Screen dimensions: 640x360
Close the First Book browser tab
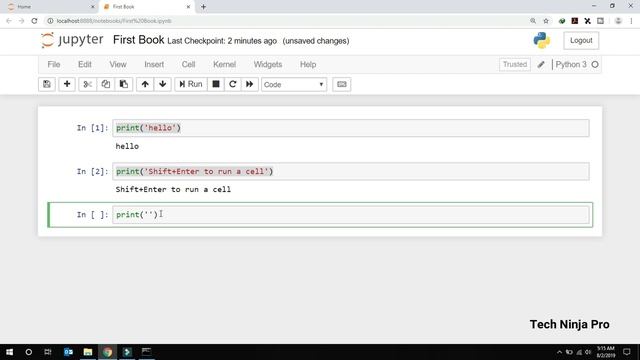point(188,7)
